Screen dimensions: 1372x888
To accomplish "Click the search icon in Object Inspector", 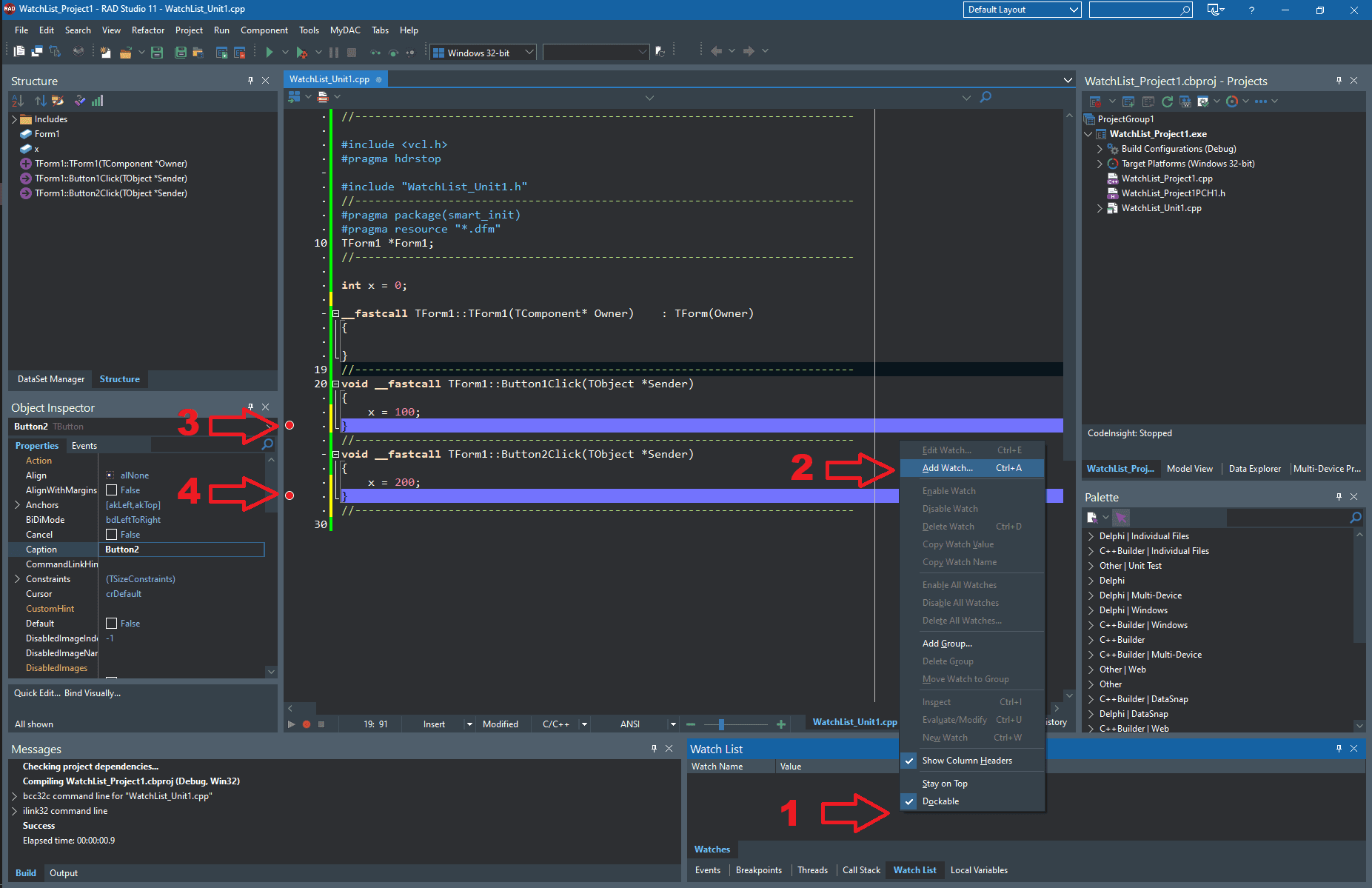I will click(x=267, y=444).
